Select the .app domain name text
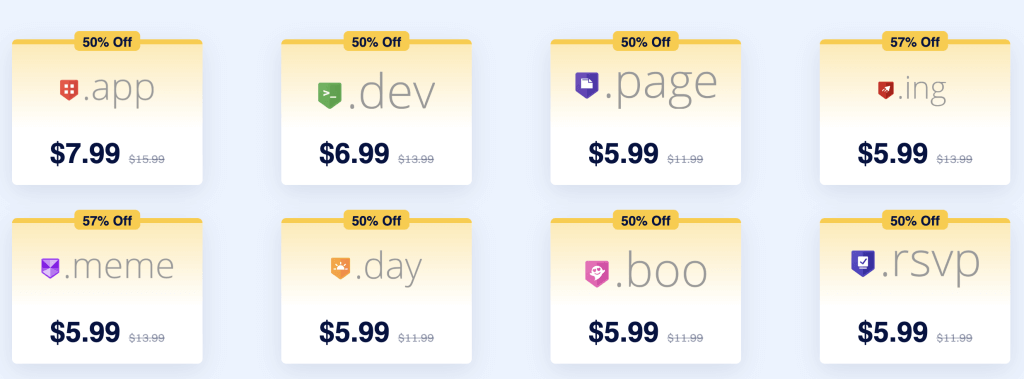Image resolution: width=1024 pixels, height=379 pixels. pos(118,89)
